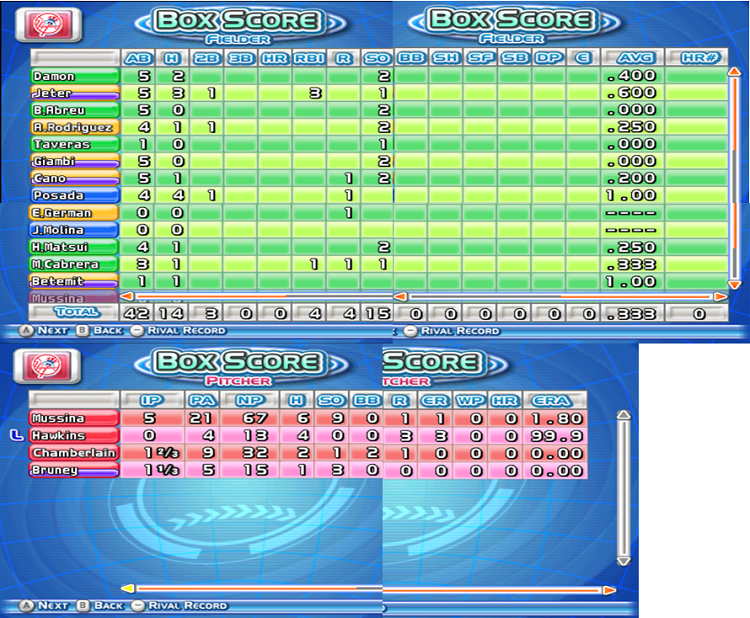
Task: Click the B Back button icon in fielder screen
Action: click(x=83, y=331)
